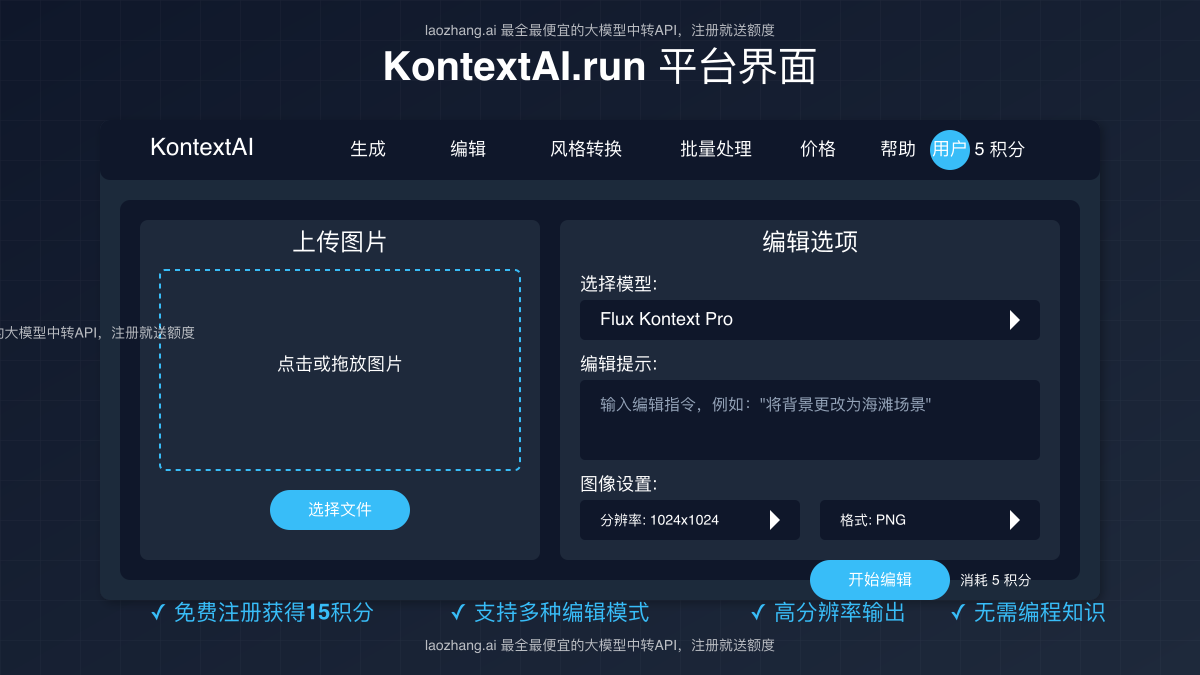This screenshot has height=675, width=1200.
Task: Click the KontextAI.run 平台界面 title
Action: 600,67
